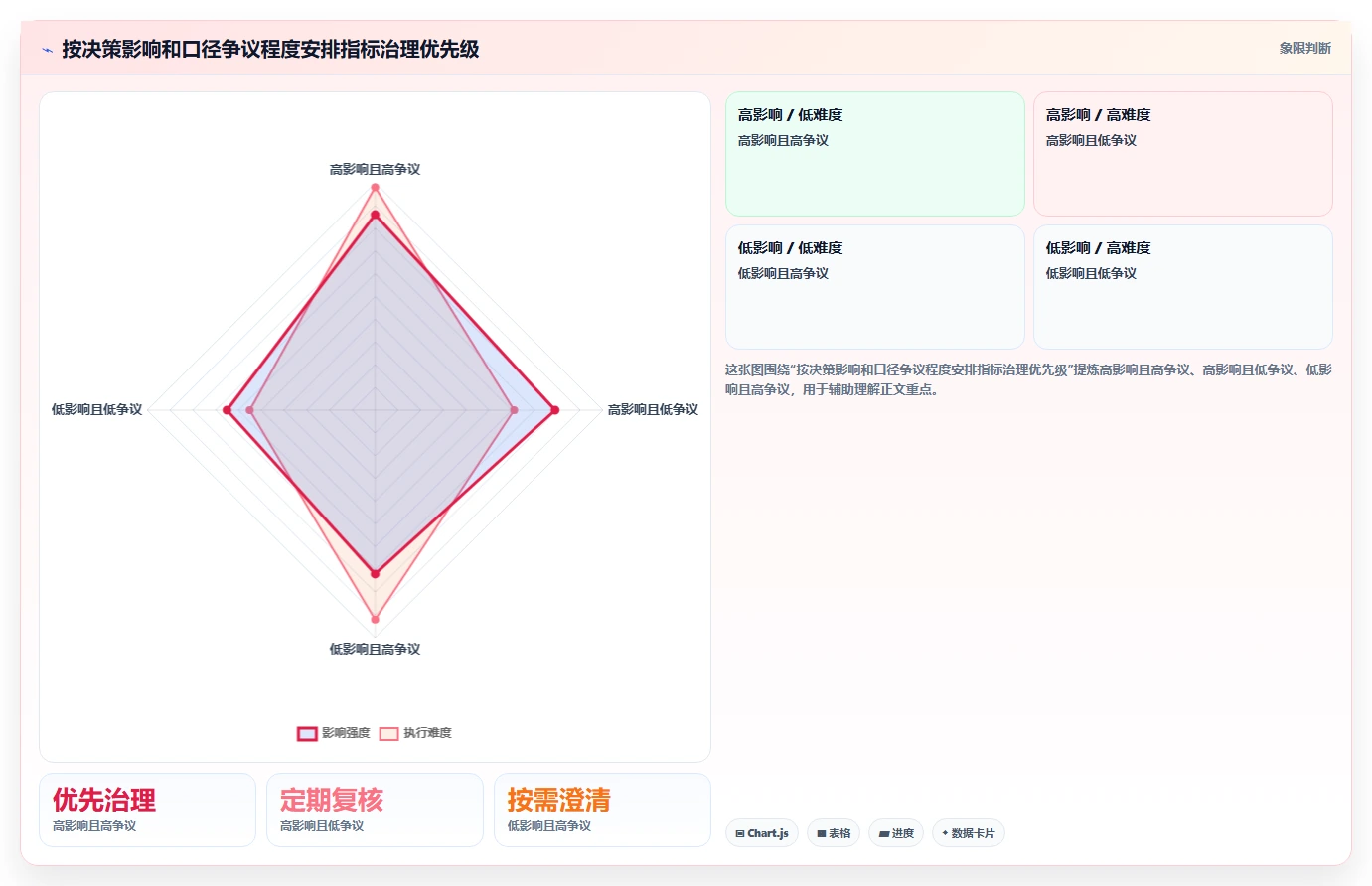Click the 执行难度 legend label
Viewport: 1372px width, 886px height.
427,733
